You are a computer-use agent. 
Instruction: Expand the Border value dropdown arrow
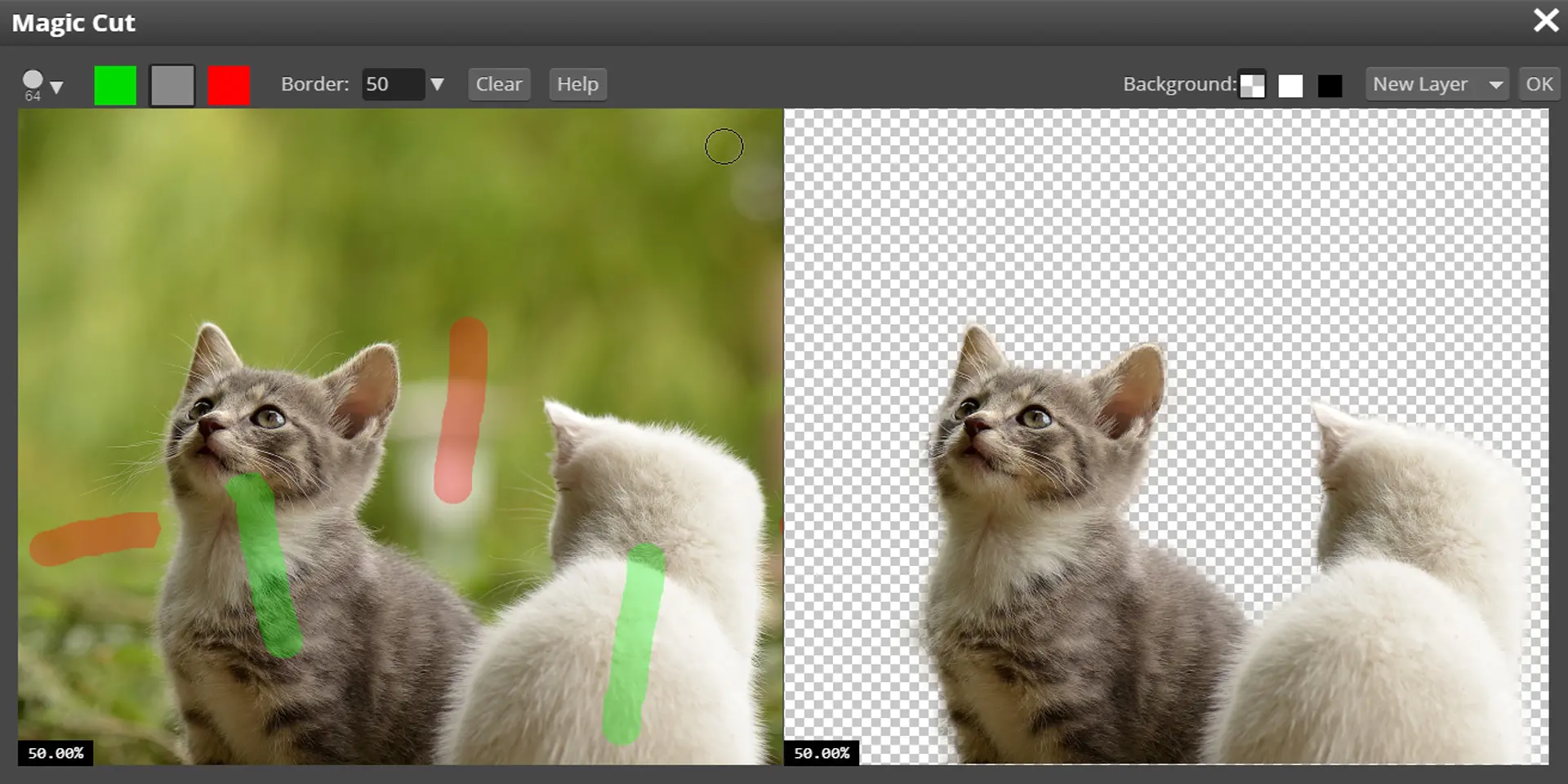point(437,84)
